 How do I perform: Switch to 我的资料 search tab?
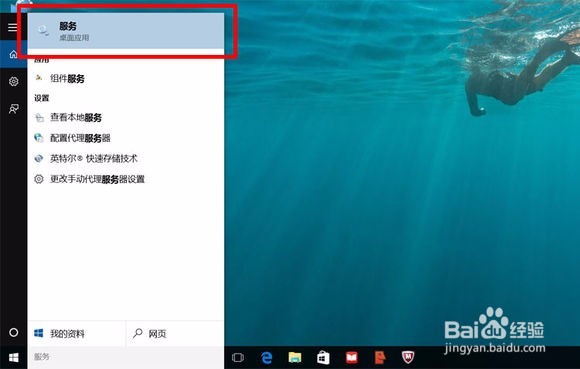click(77, 334)
